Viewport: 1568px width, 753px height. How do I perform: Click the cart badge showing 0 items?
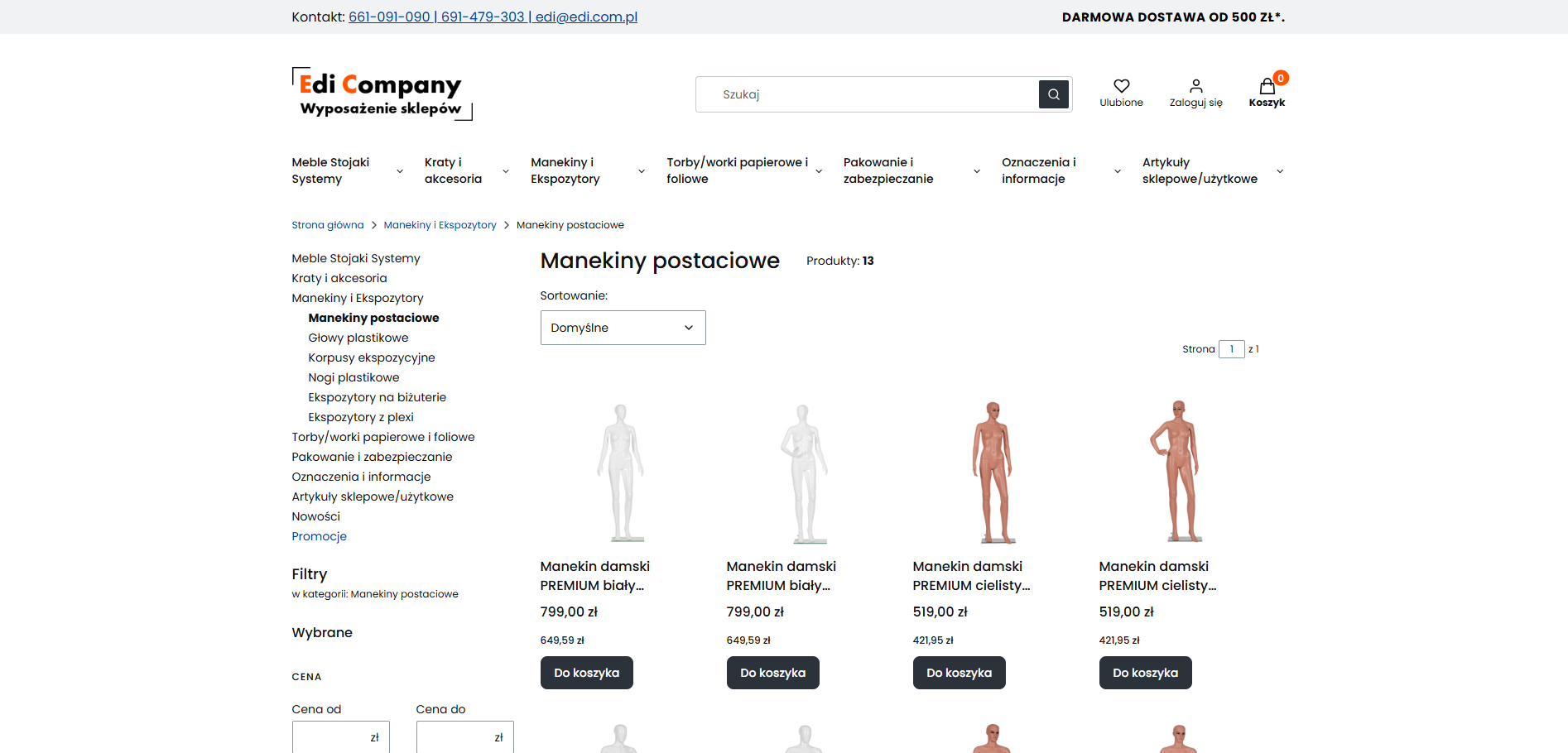point(1280,78)
